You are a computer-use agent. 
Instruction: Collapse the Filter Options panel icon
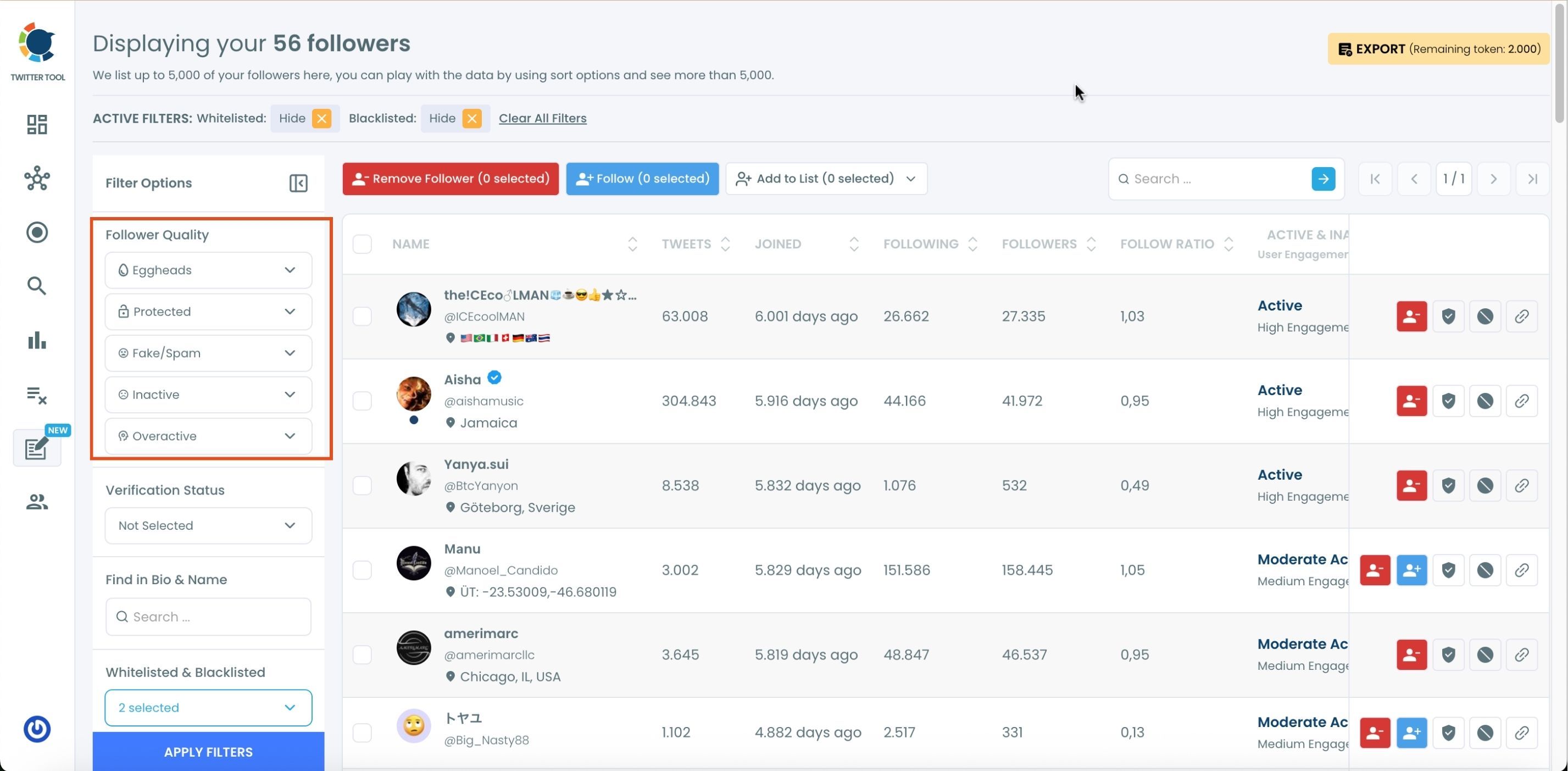298,182
